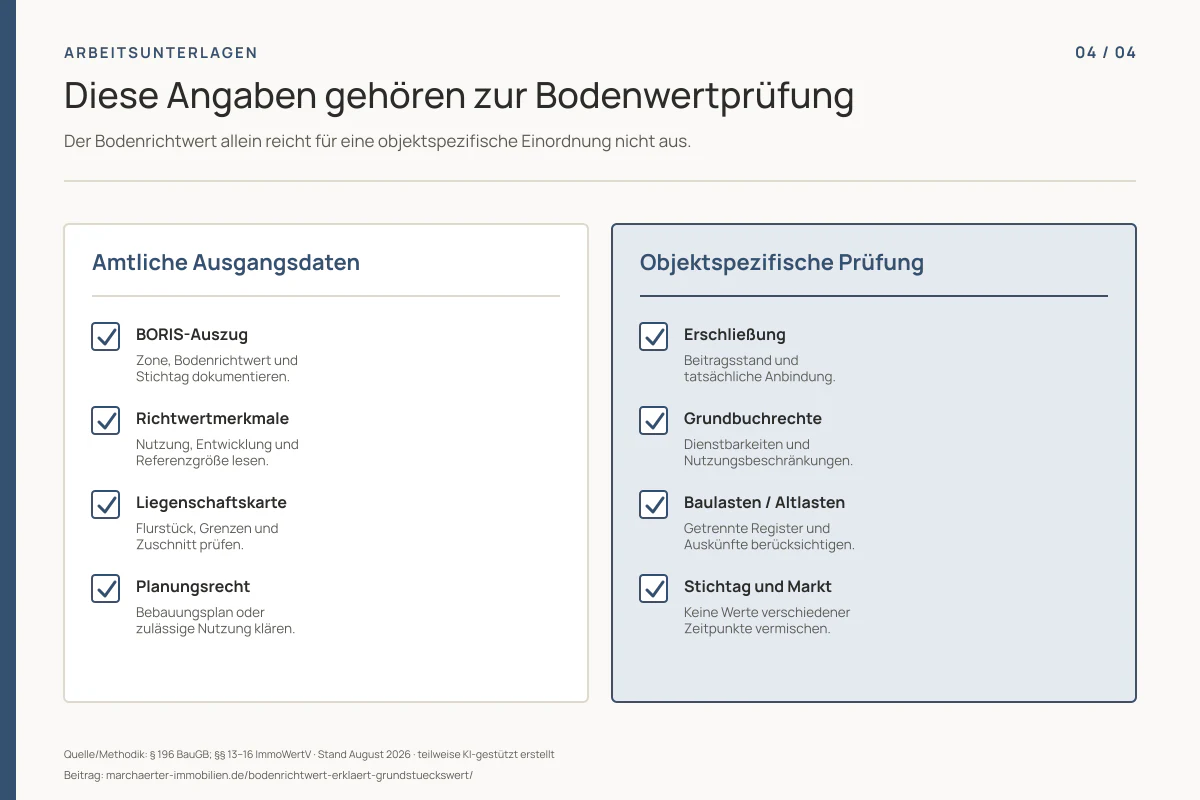Click the Quelle/Methodik footer line
This screenshot has height=800, width=1200.
[x=309, y=755]
